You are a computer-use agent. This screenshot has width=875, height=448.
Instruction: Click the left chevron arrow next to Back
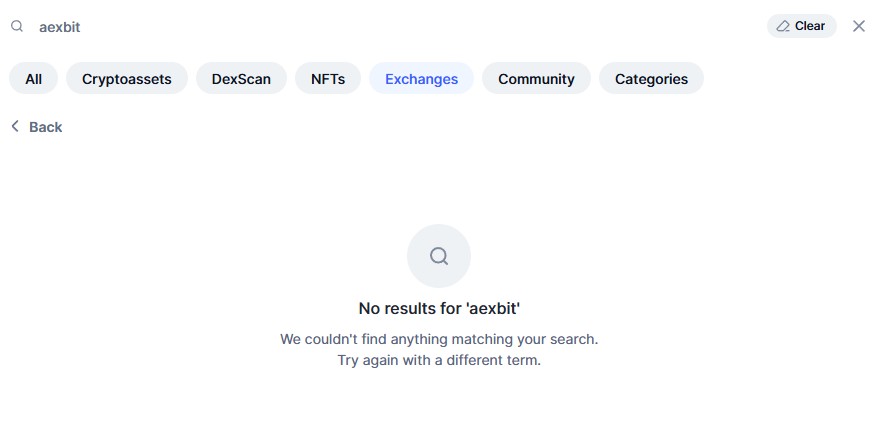click(15, 127)
